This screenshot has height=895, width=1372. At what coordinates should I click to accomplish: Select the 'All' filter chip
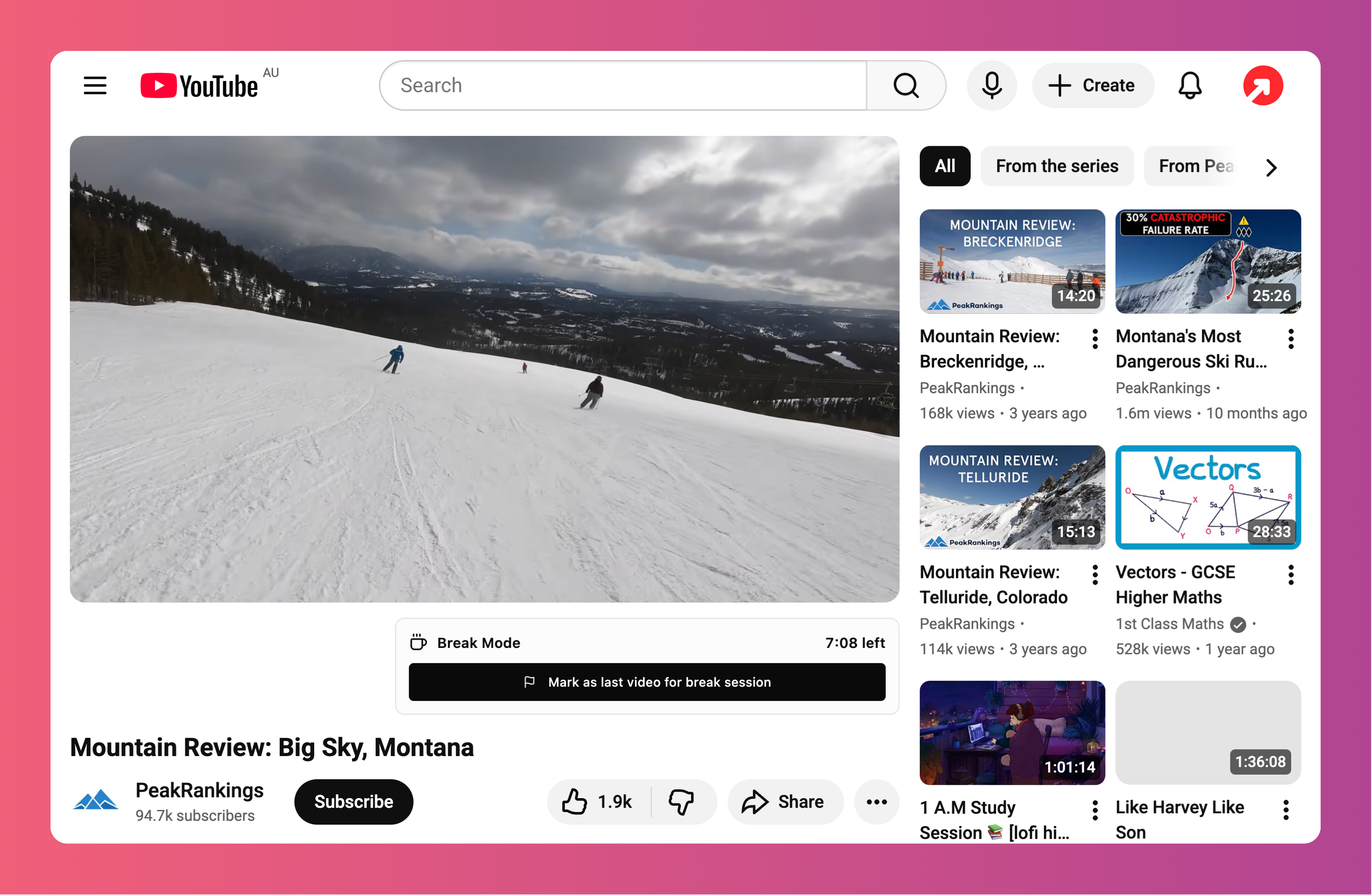point(944,167)
